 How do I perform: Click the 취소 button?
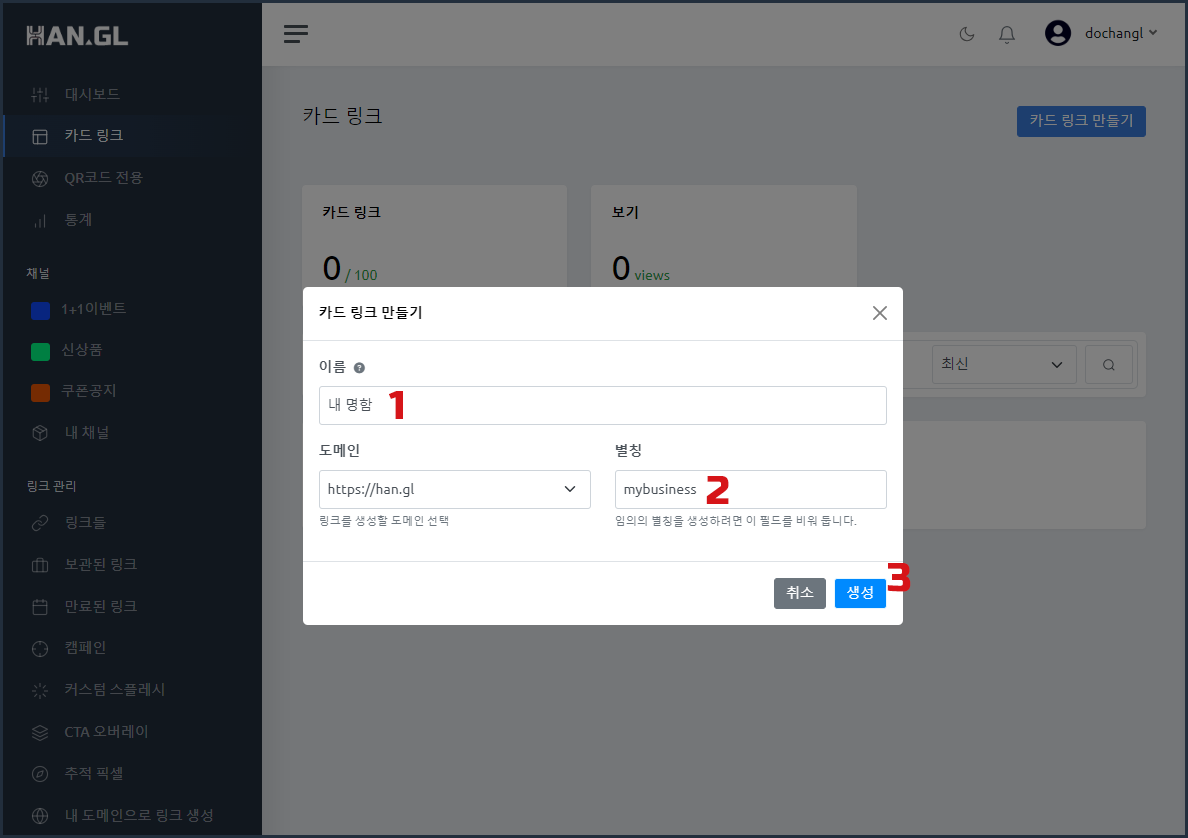click(x=799, y=593)
